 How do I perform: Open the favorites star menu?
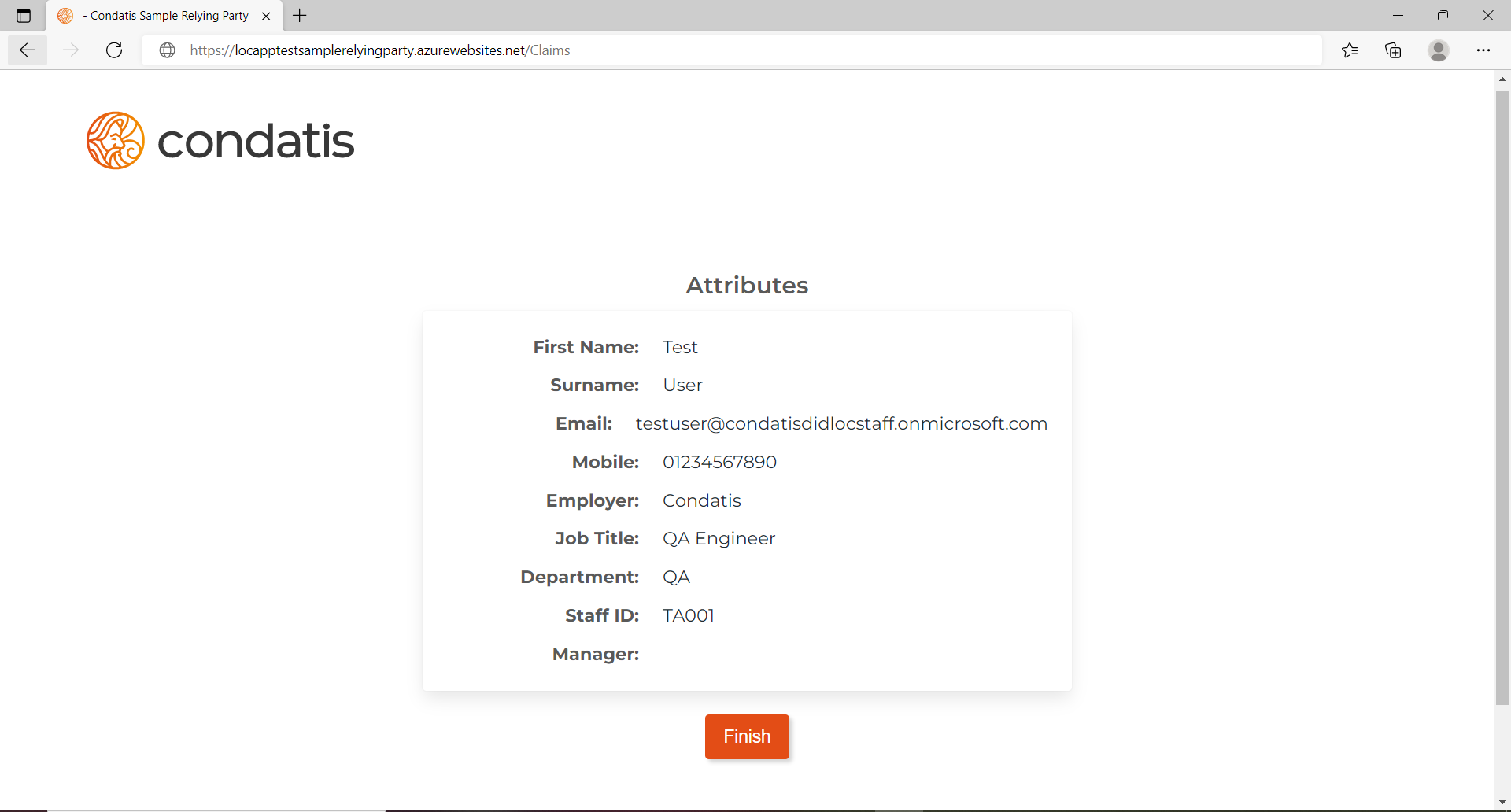tap(1350, 50)
